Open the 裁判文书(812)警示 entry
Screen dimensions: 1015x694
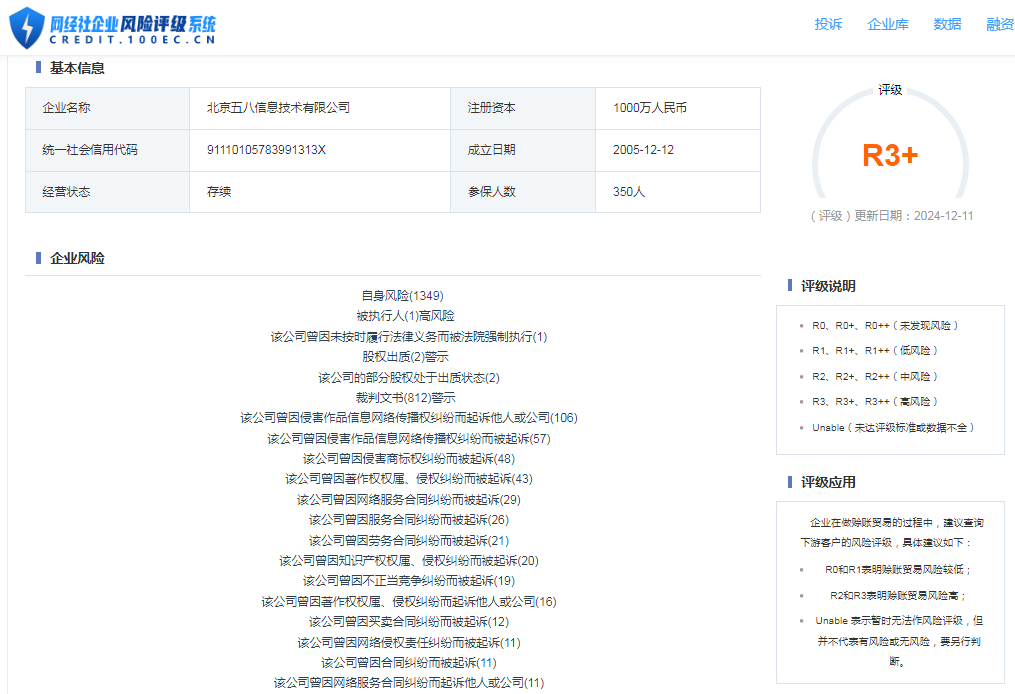pos(405,398)
